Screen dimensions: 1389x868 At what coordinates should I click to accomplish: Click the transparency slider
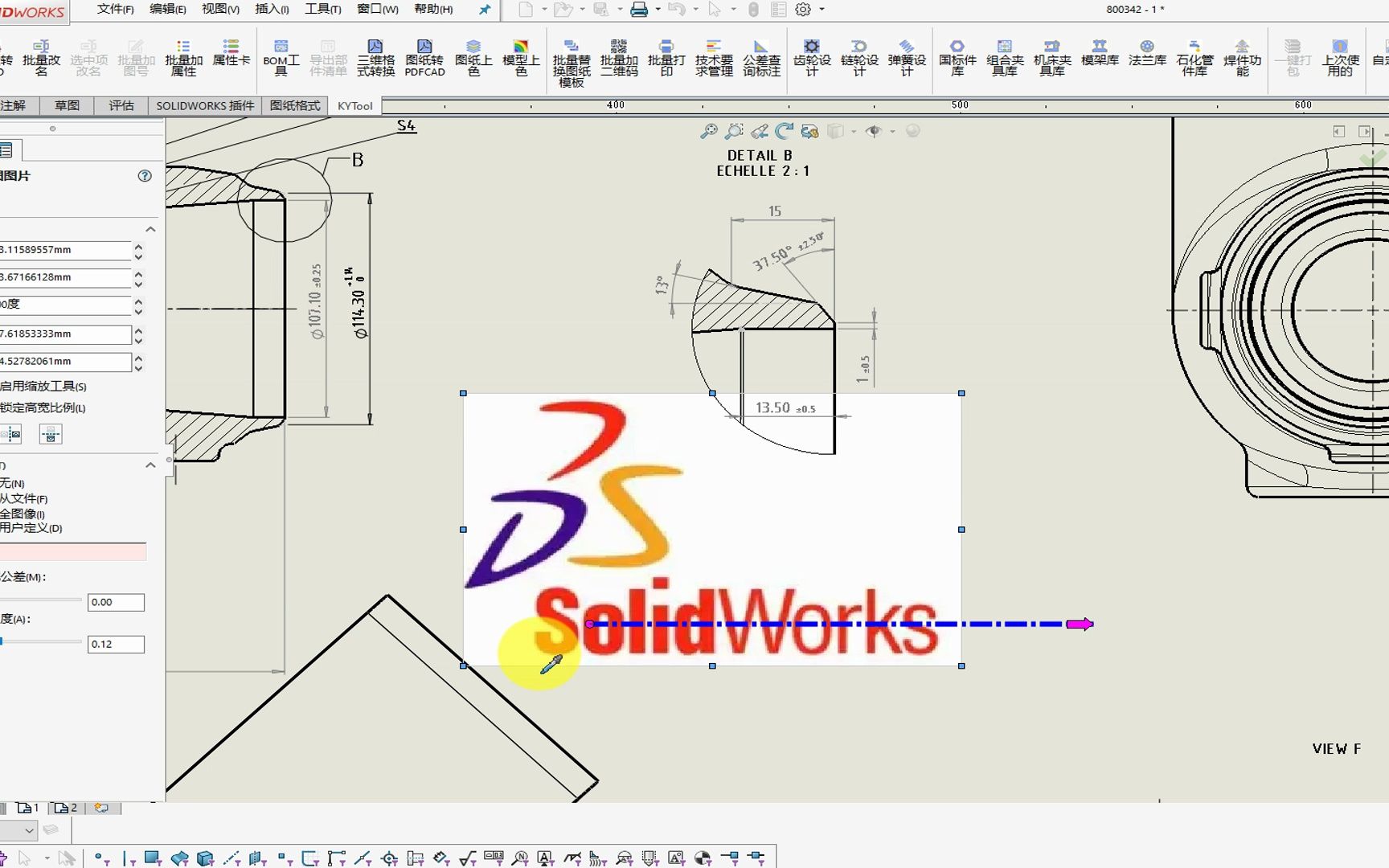(41, 641)
